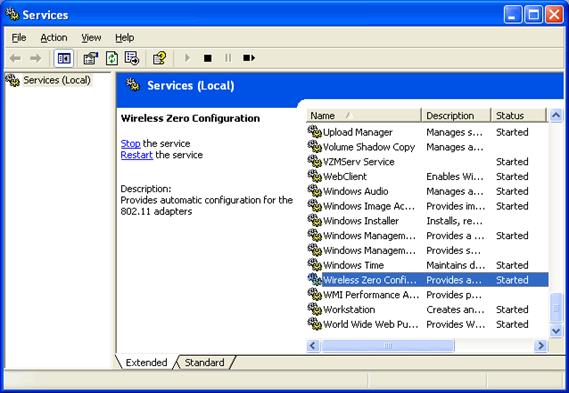This screenshot has width=569, height=393.
Task: Select the Windows Image Ac... service name
Action: (369, 206)
